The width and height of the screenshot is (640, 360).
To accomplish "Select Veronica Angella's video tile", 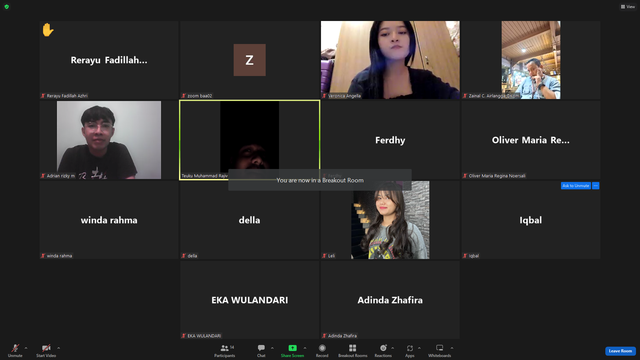I will 390,60.
